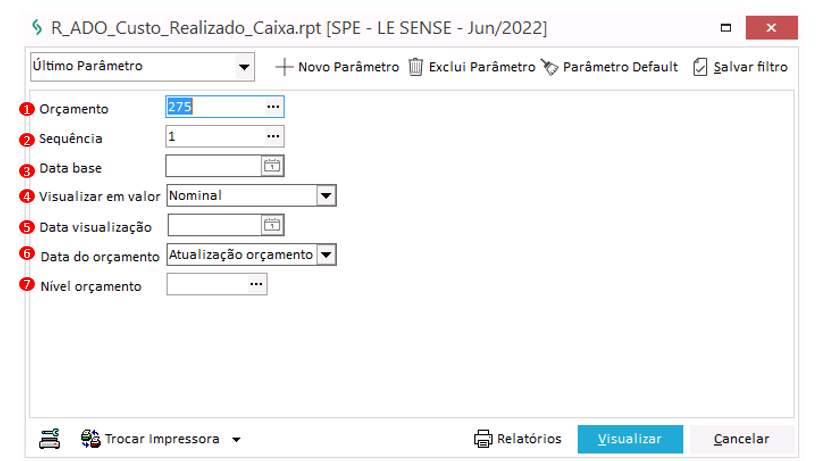The height and width of the screenshot is (461, 817).
Task: Open the Data do orçamento dropdown
Action: [x=325, y=255]
